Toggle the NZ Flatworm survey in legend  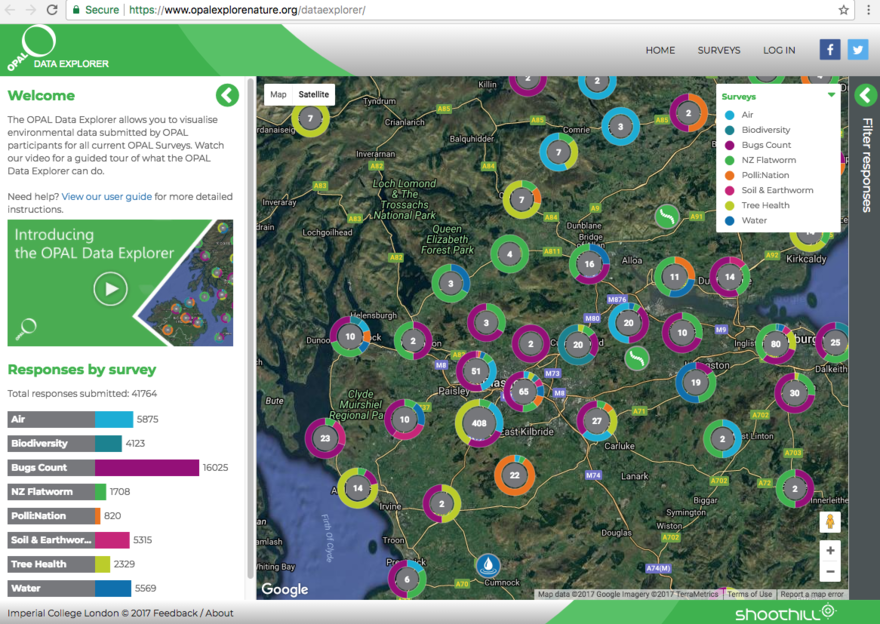click(x=760, y=160)
